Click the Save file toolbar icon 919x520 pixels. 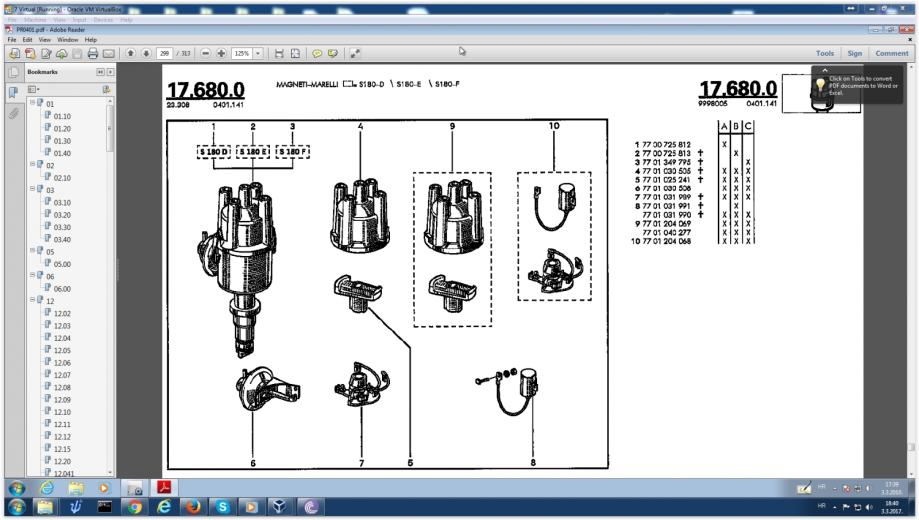click(x=77, y=53)
